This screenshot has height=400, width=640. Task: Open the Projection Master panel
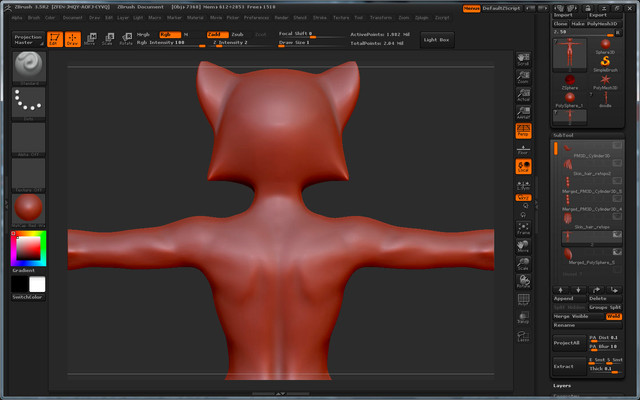[28, 39]
